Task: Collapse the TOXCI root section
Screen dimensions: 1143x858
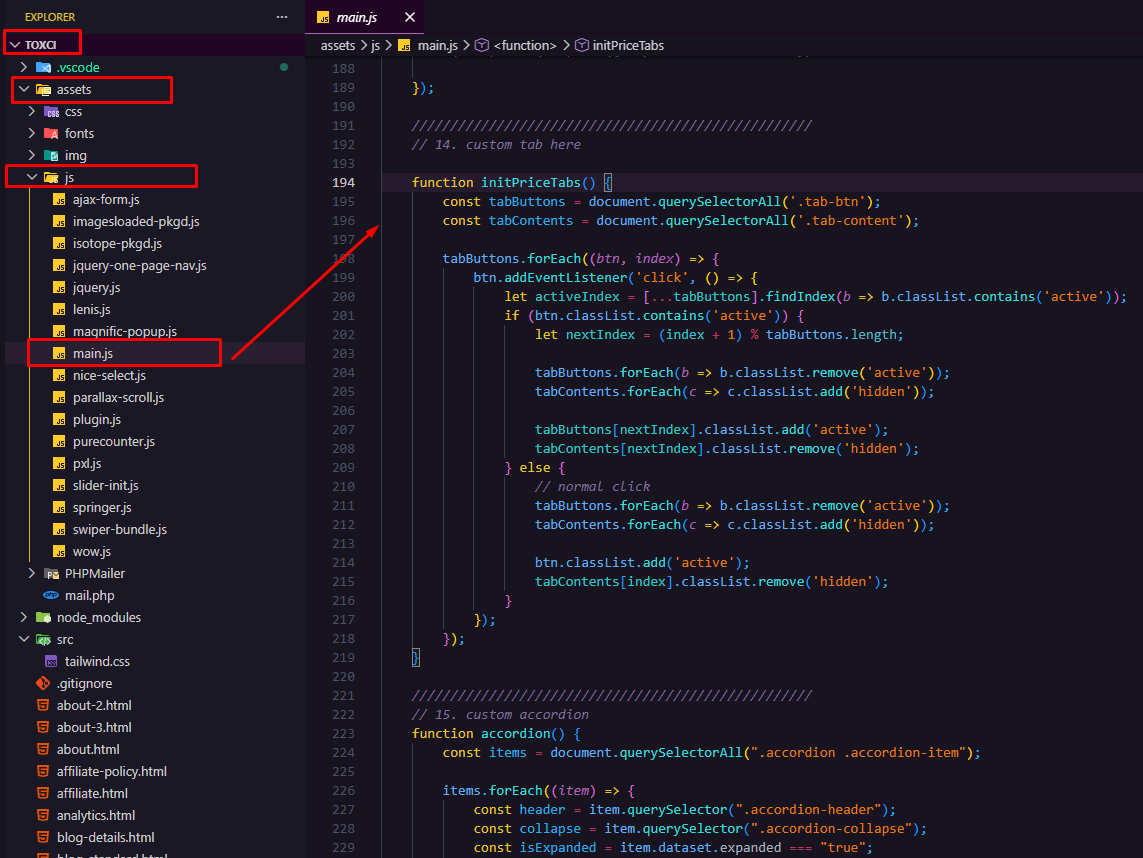Action: coord(15,44)
